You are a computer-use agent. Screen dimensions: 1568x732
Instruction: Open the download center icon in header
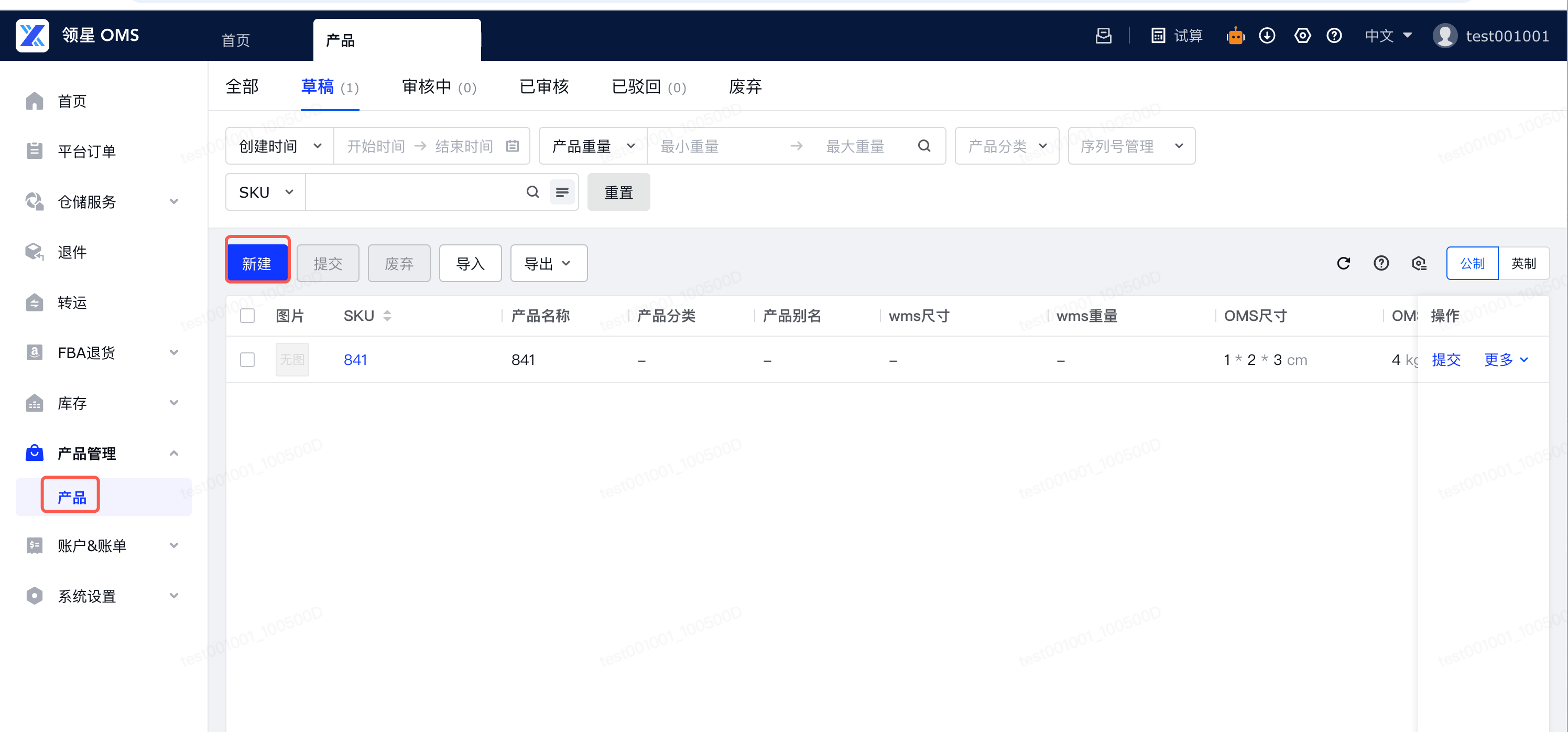[1267, 36]
